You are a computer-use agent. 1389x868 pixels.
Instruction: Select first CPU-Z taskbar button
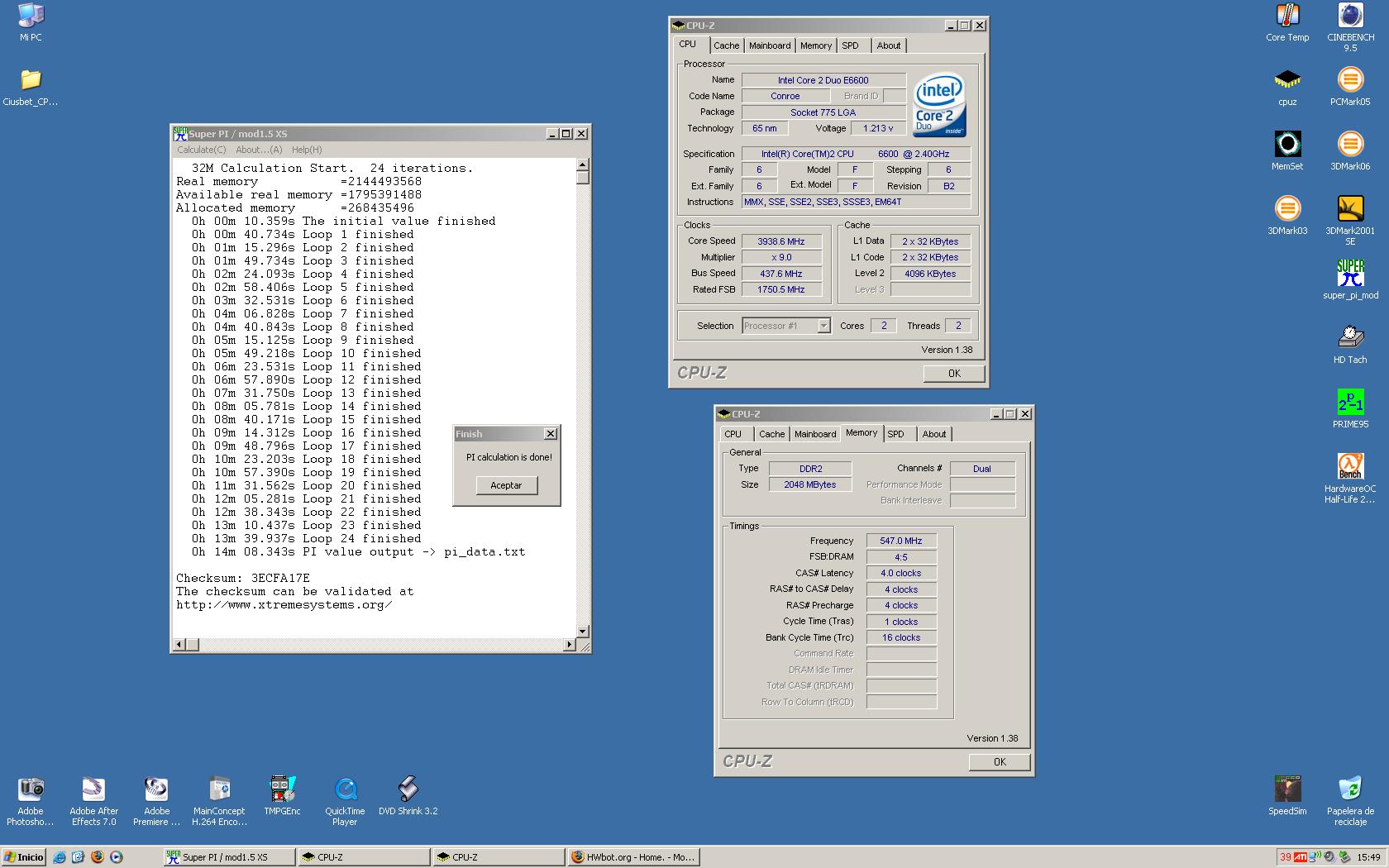(x=364, y=857)
